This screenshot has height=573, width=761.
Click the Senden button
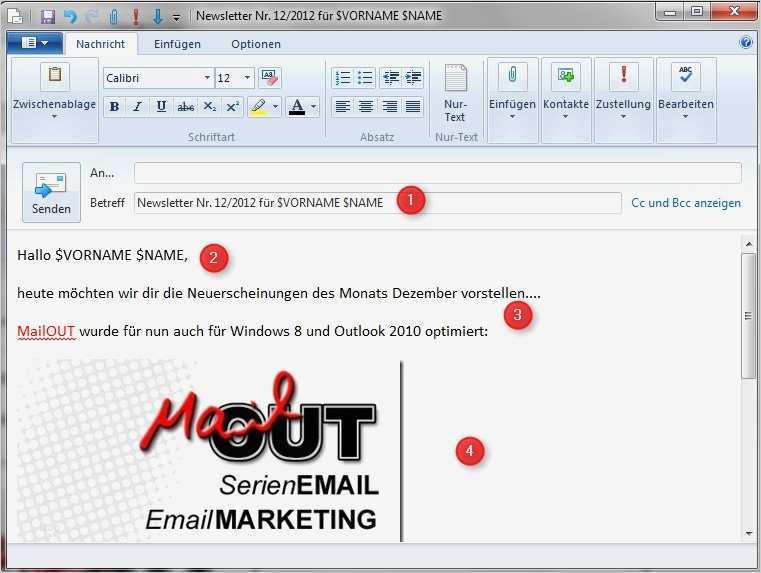[x=51, y=192]
